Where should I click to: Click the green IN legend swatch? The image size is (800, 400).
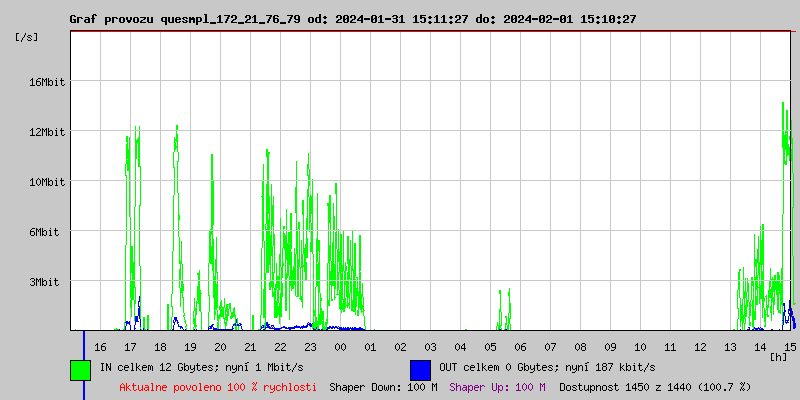pos(80,369)
